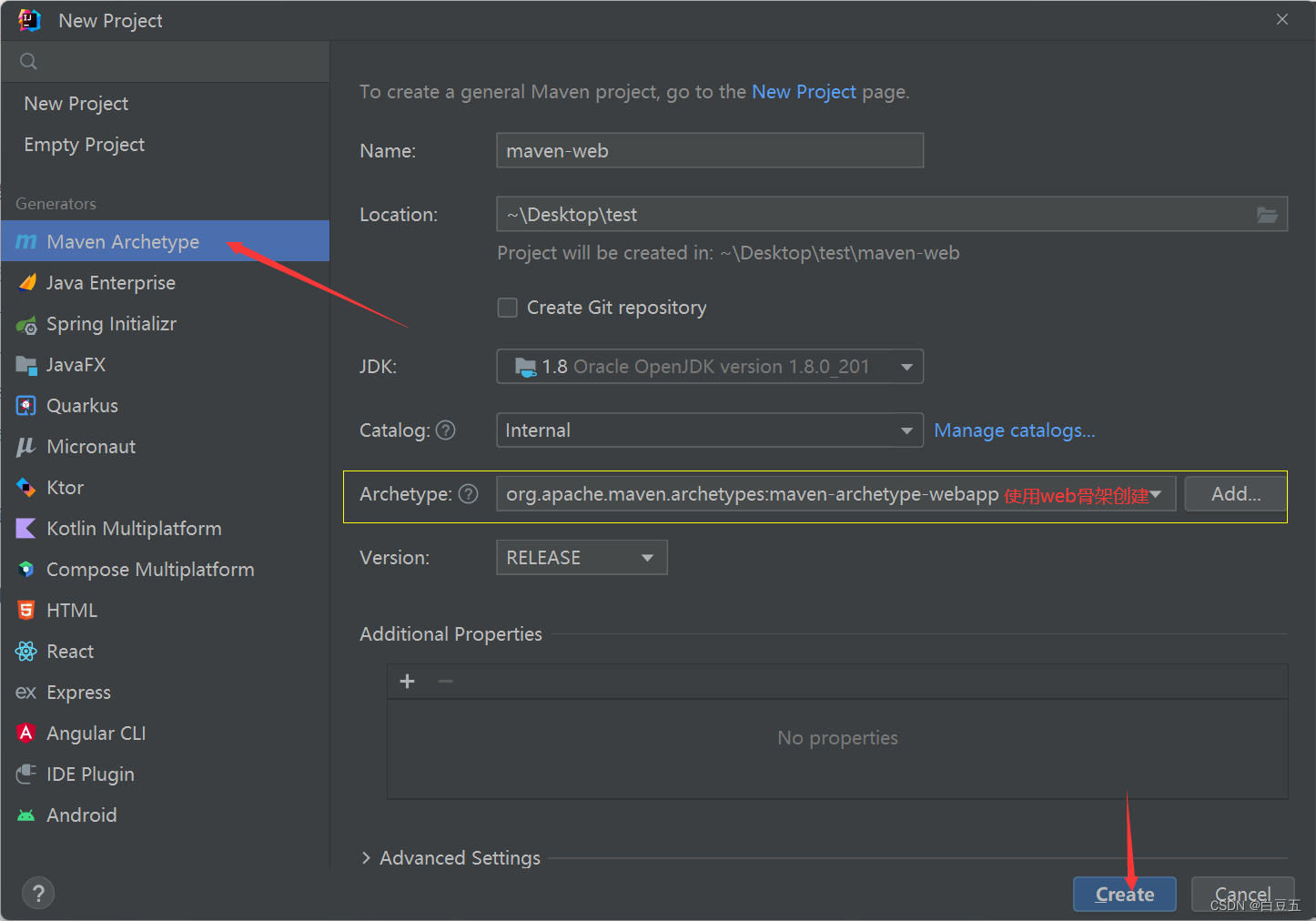This screenshot has height=921, width=1316.
Task: Open the Version RELEASE dropdown
Action: (x=582, y=558)
